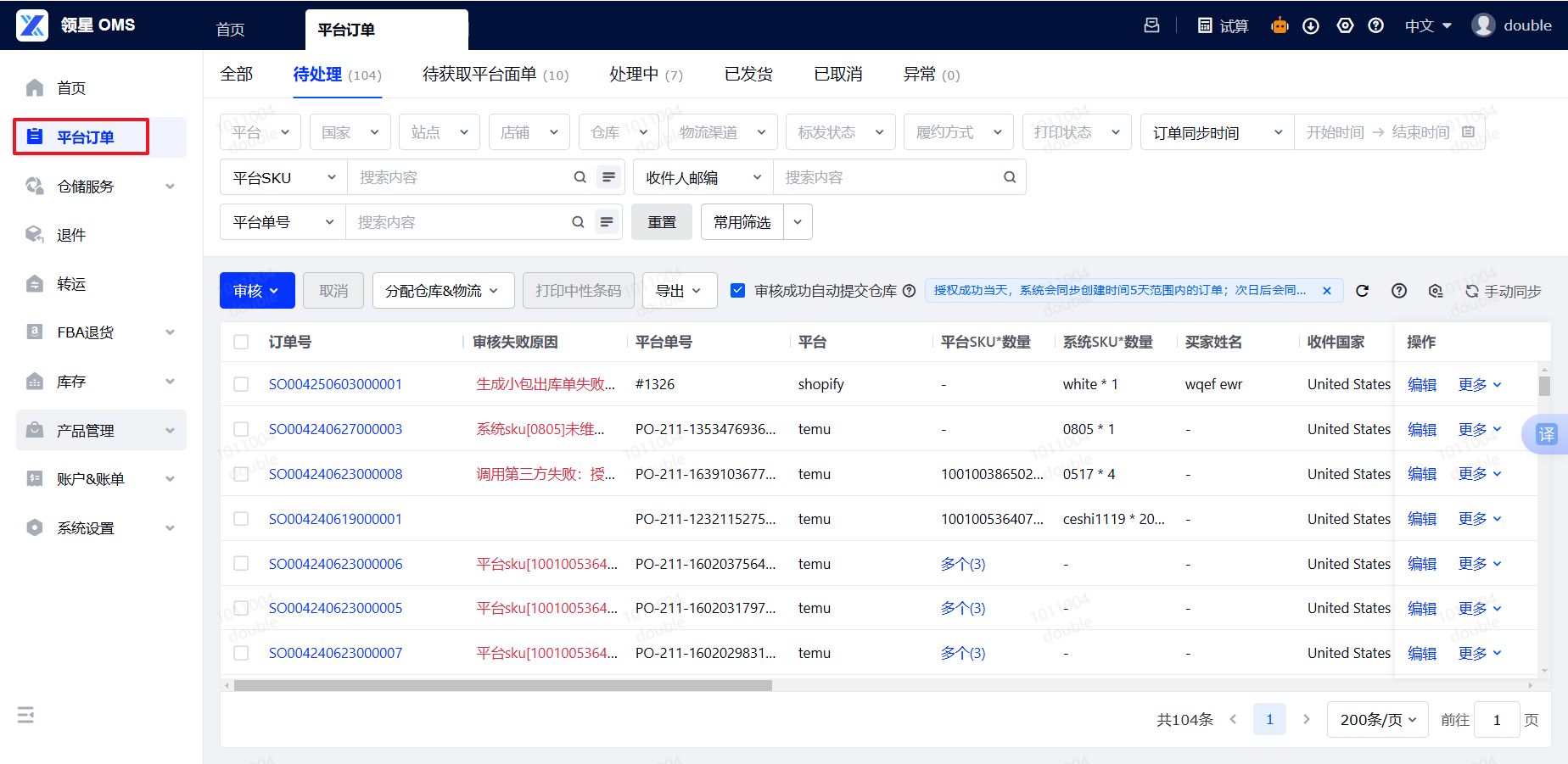Screen dimensions: 1568x764
Task: Click the refresh icon above the order table
Action: point(1362,291)
